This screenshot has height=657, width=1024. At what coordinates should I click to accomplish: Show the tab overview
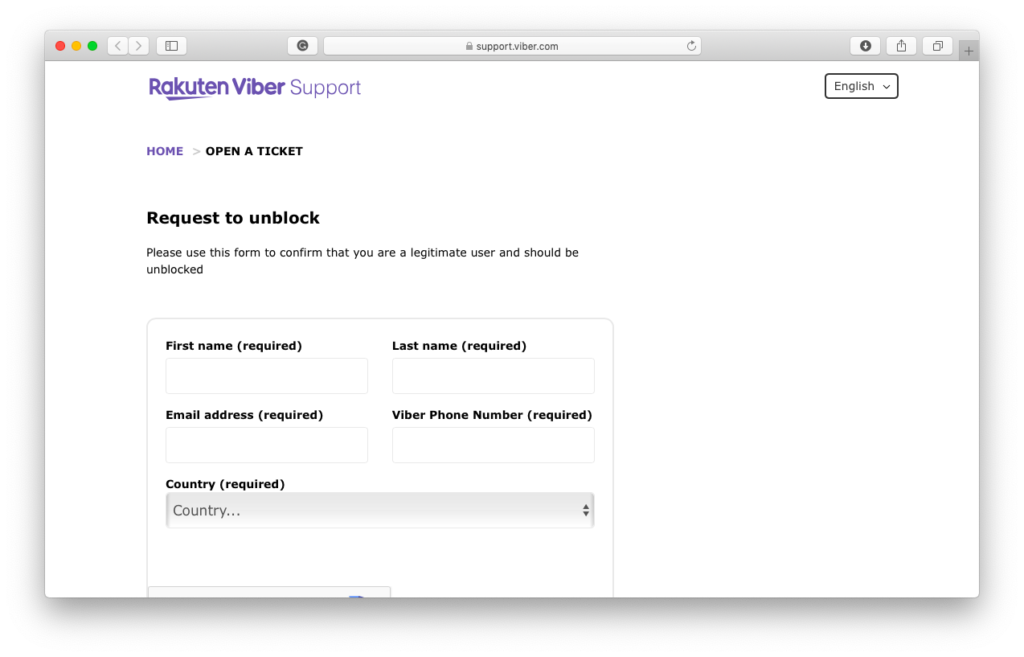[938, 46]
